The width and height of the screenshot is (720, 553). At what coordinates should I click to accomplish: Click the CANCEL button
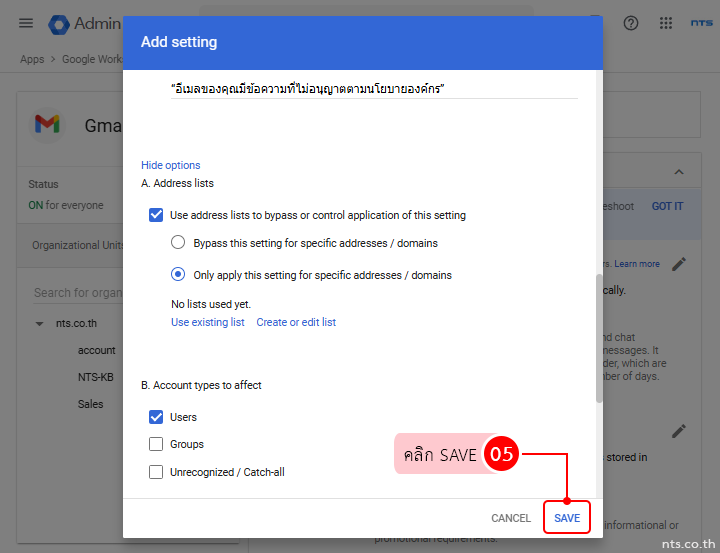click(511, 518)
